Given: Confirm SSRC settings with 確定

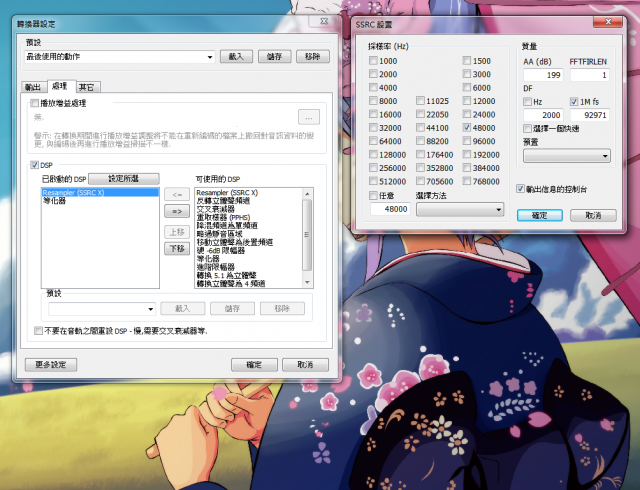Looking at the screenshot, I should [x=540, y=215].
